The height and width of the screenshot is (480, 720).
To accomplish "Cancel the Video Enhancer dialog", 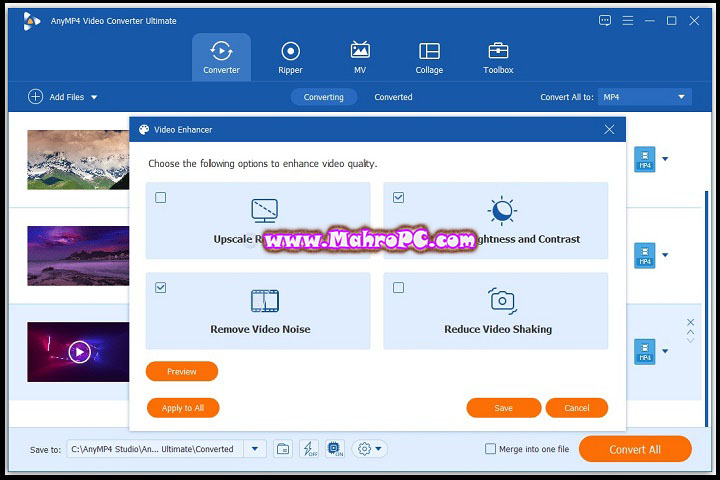I will [x=577, y=408].
